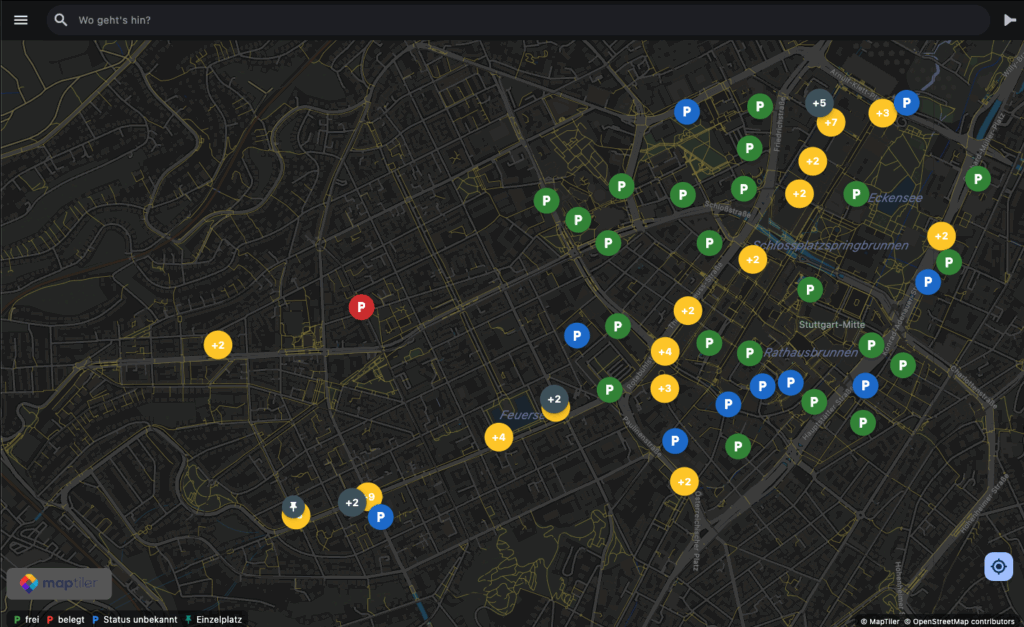Click green parking marker above Stuttgart-Mitte label
This screenshot has height=627, width=1024.
[810, 290]
